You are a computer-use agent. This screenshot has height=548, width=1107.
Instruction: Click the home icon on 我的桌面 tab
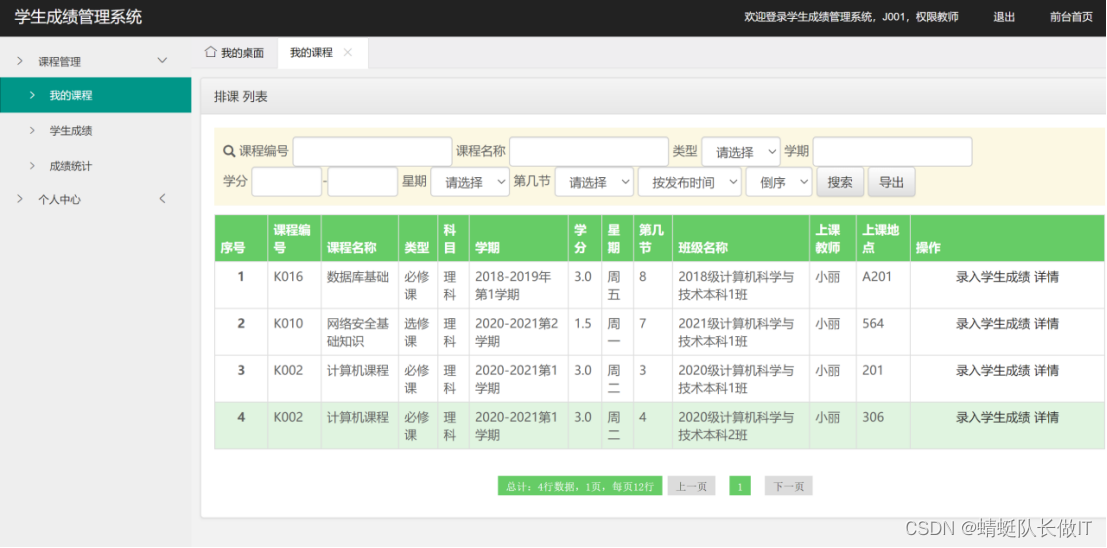click(x=210, y=52)
